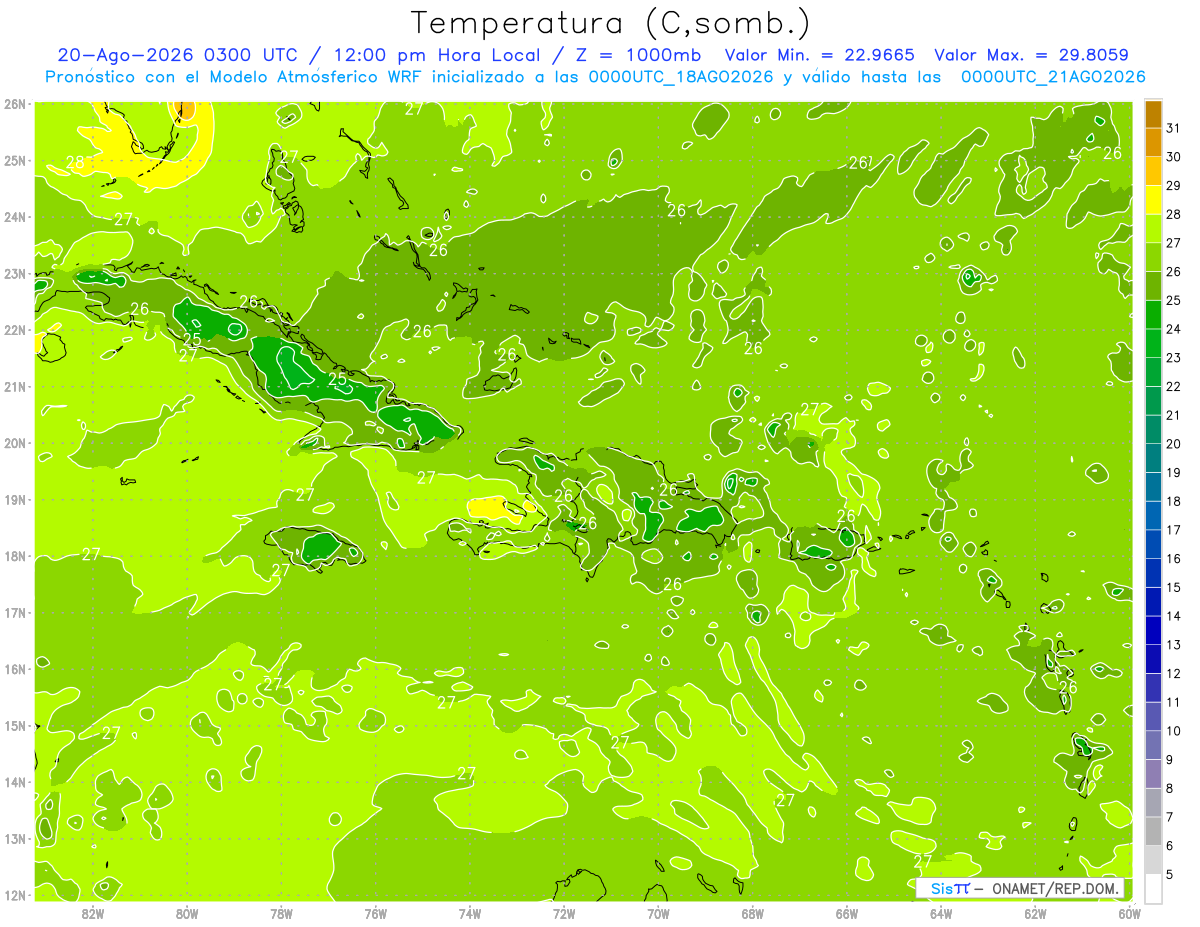The image size is (1200, 927).
Task: Click the '26N' latitude axis label
Action: pyautogui.click(x=14, y=104)
